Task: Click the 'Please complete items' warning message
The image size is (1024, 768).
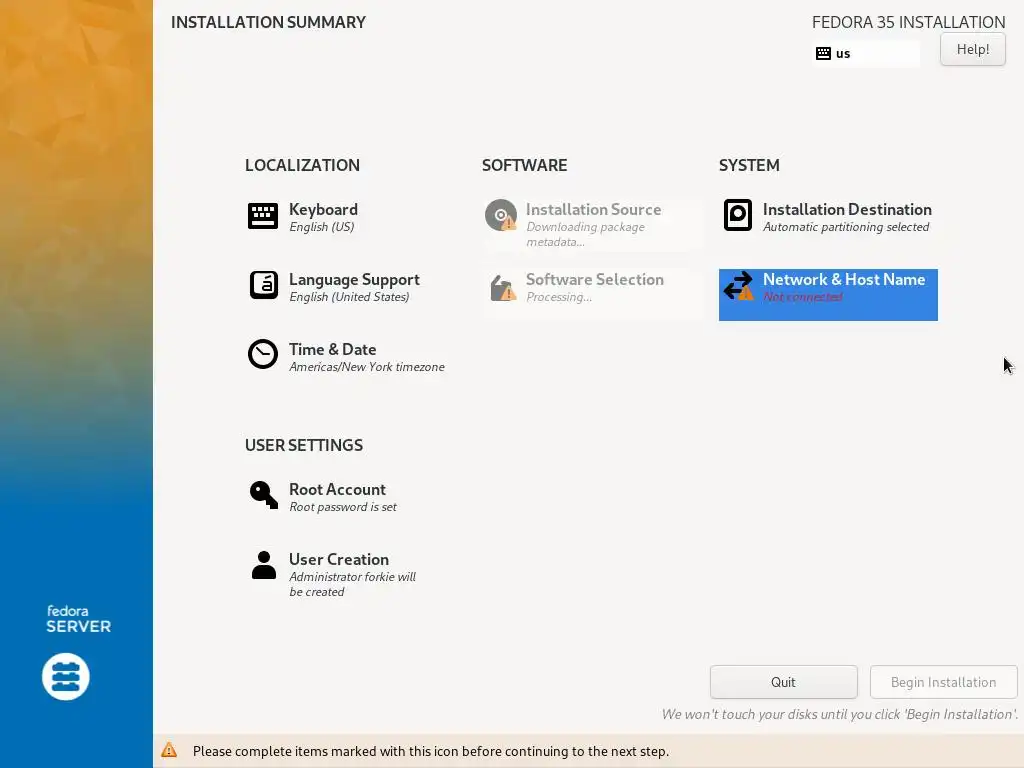Action: pos(430,751)
